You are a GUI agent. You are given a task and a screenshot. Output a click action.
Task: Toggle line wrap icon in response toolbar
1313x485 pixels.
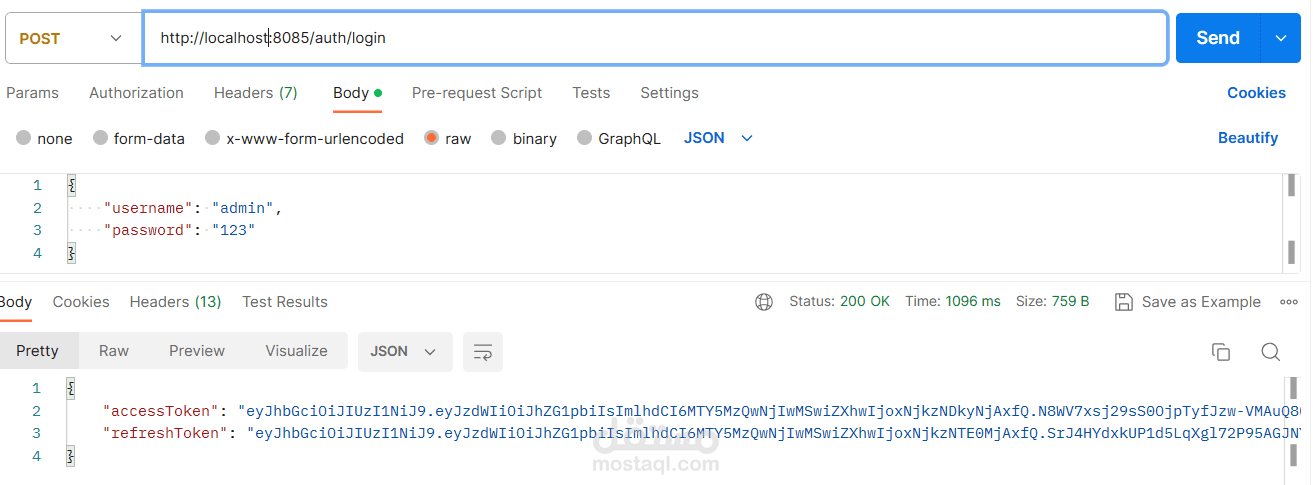pyautogui.click(x=483, y=352)
